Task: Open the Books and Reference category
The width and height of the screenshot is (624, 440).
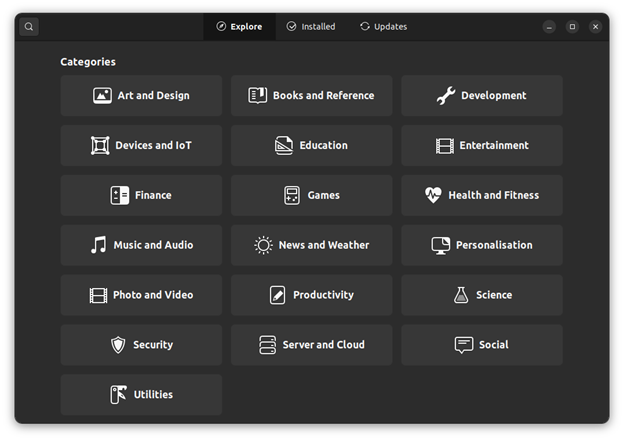Action: [x=312, y=95]
